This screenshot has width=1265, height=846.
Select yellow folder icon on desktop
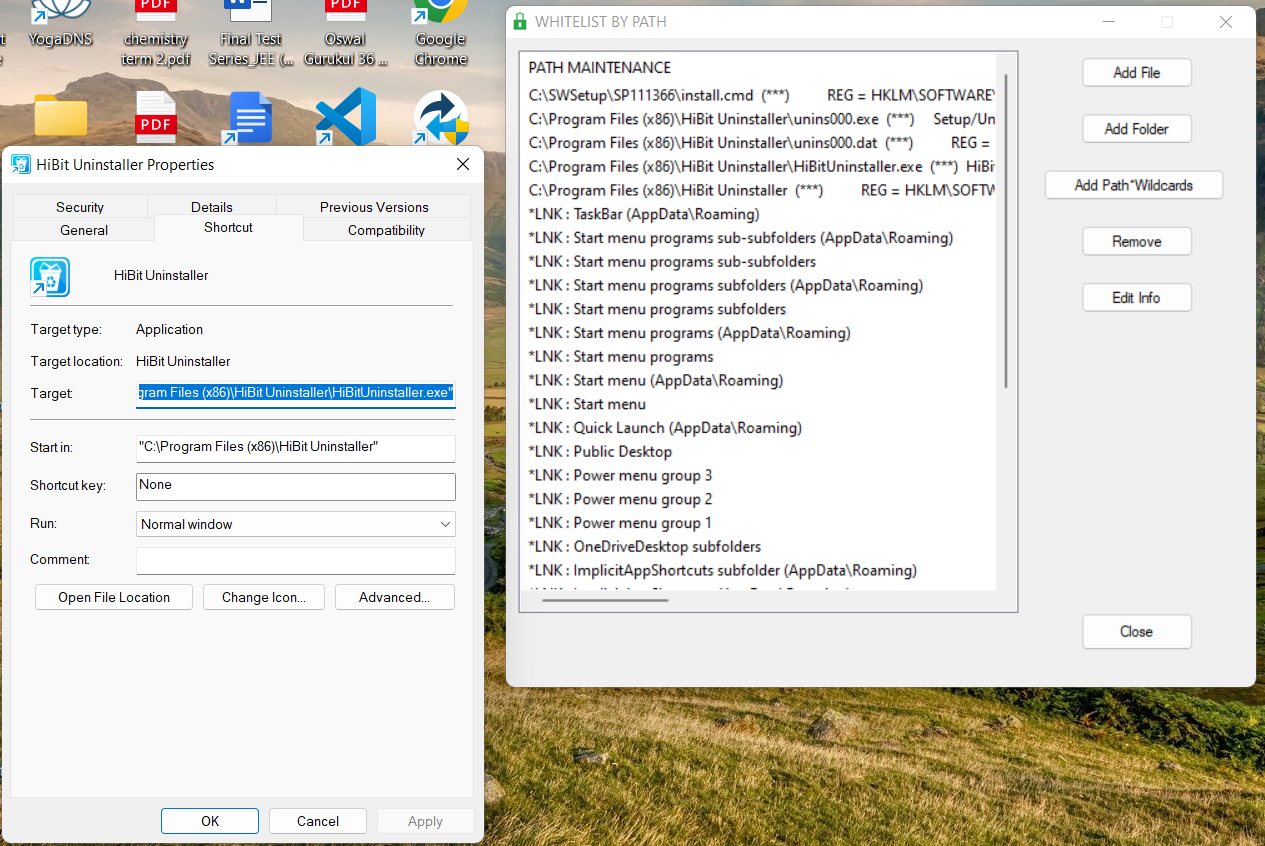61,115
